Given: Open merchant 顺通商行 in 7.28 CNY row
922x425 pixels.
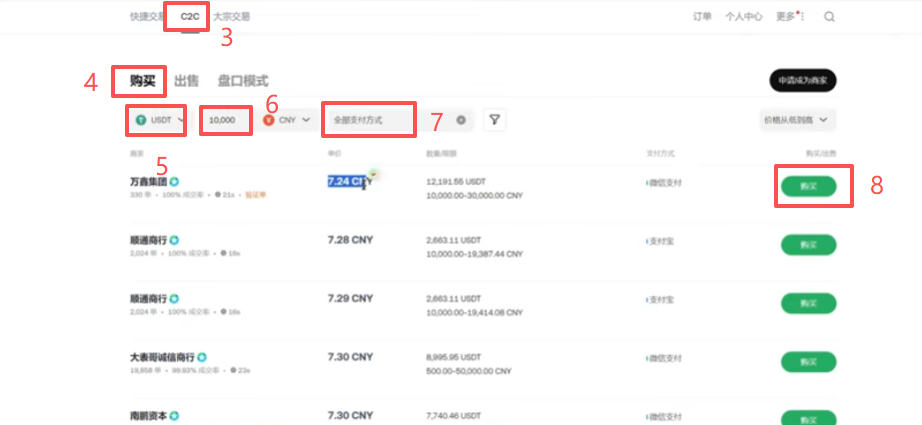Looking at the screenshot, I should tap(148, 240).
